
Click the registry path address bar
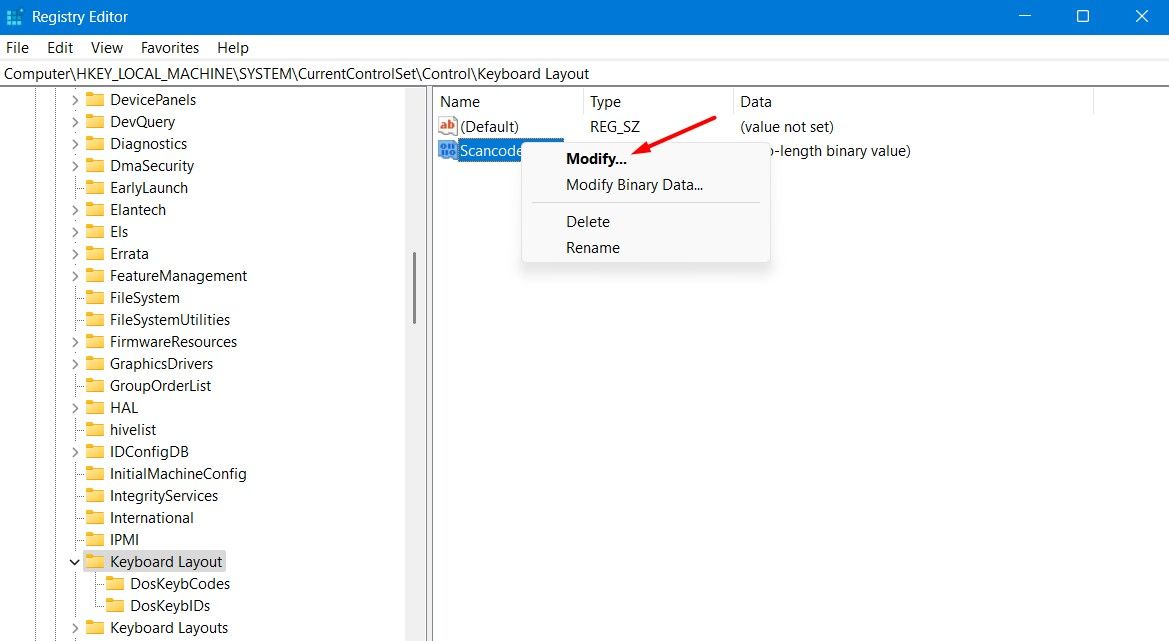tap(584, 74)
